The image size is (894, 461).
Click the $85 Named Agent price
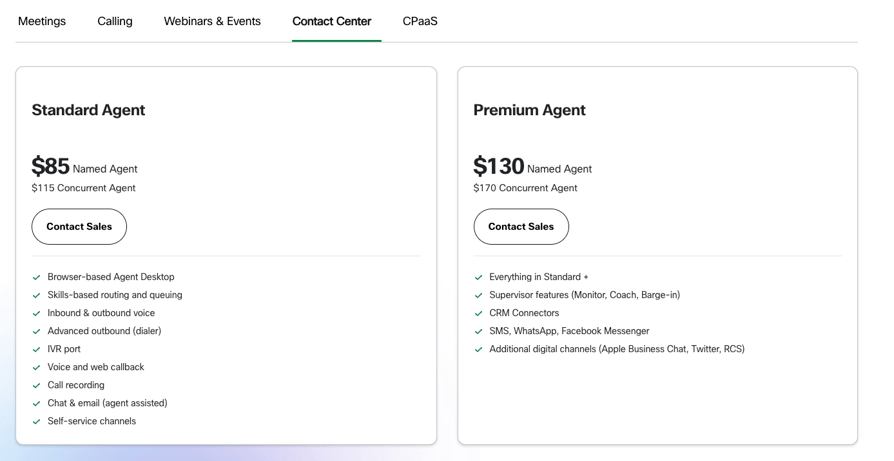pos(84,166)
